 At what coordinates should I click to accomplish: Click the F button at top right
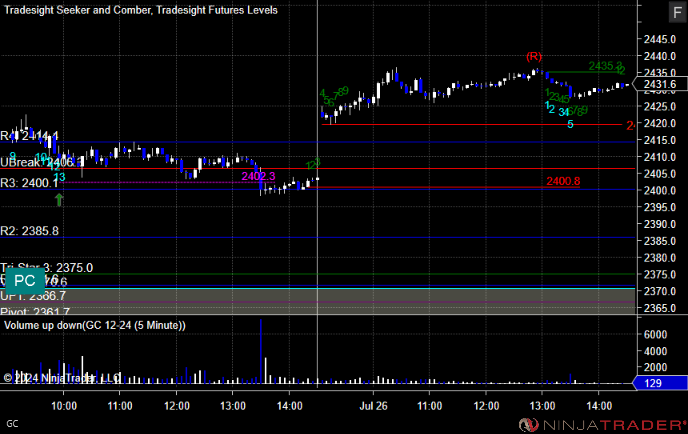pyautogui.click(x=677, y=12)
